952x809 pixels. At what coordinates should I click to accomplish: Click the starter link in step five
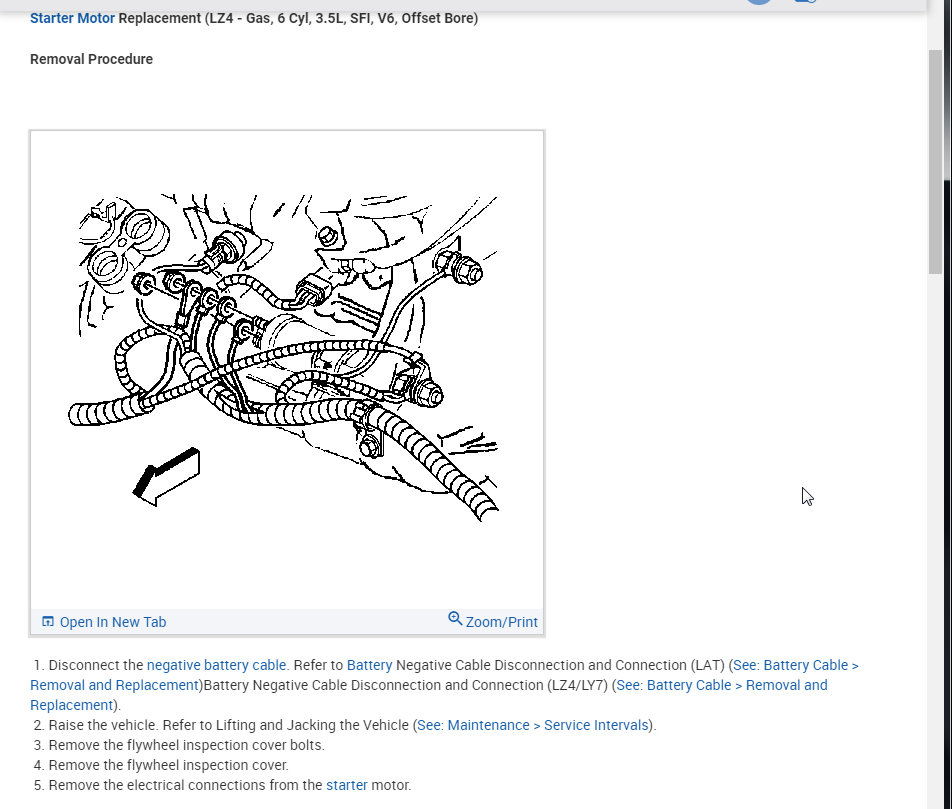coord(347,785)
